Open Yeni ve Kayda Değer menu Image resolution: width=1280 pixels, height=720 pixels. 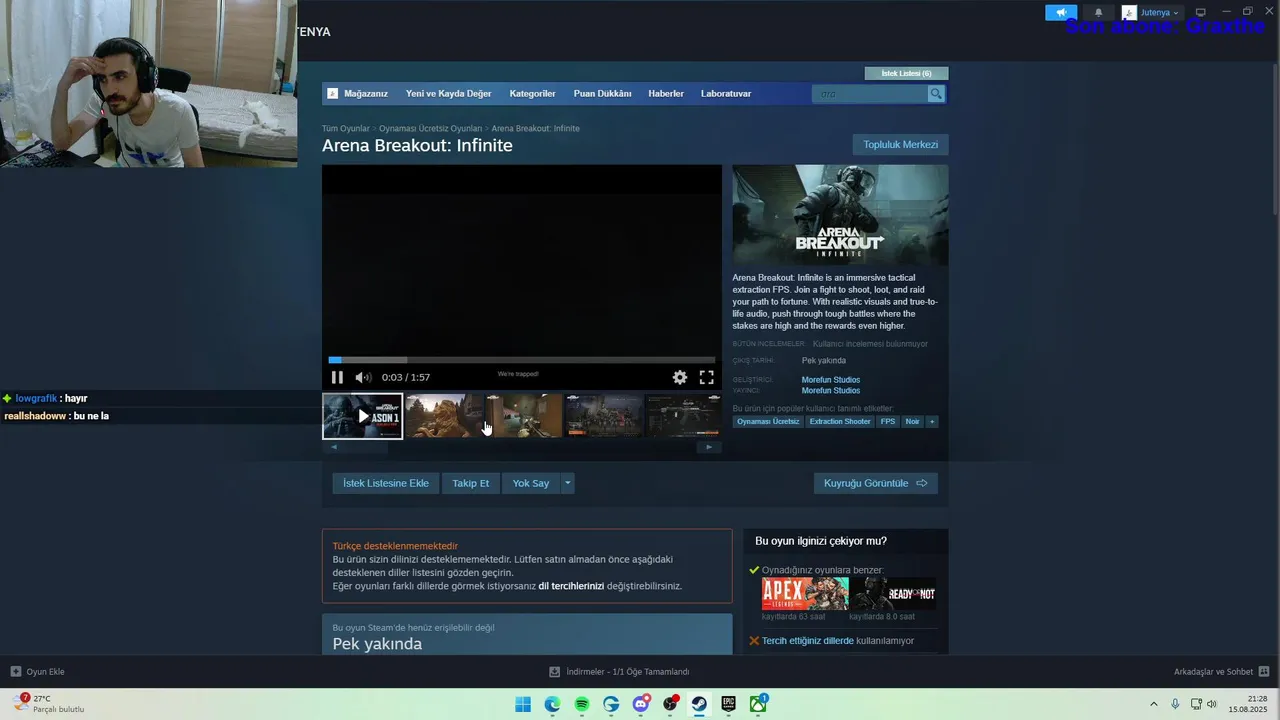point(448,94)
